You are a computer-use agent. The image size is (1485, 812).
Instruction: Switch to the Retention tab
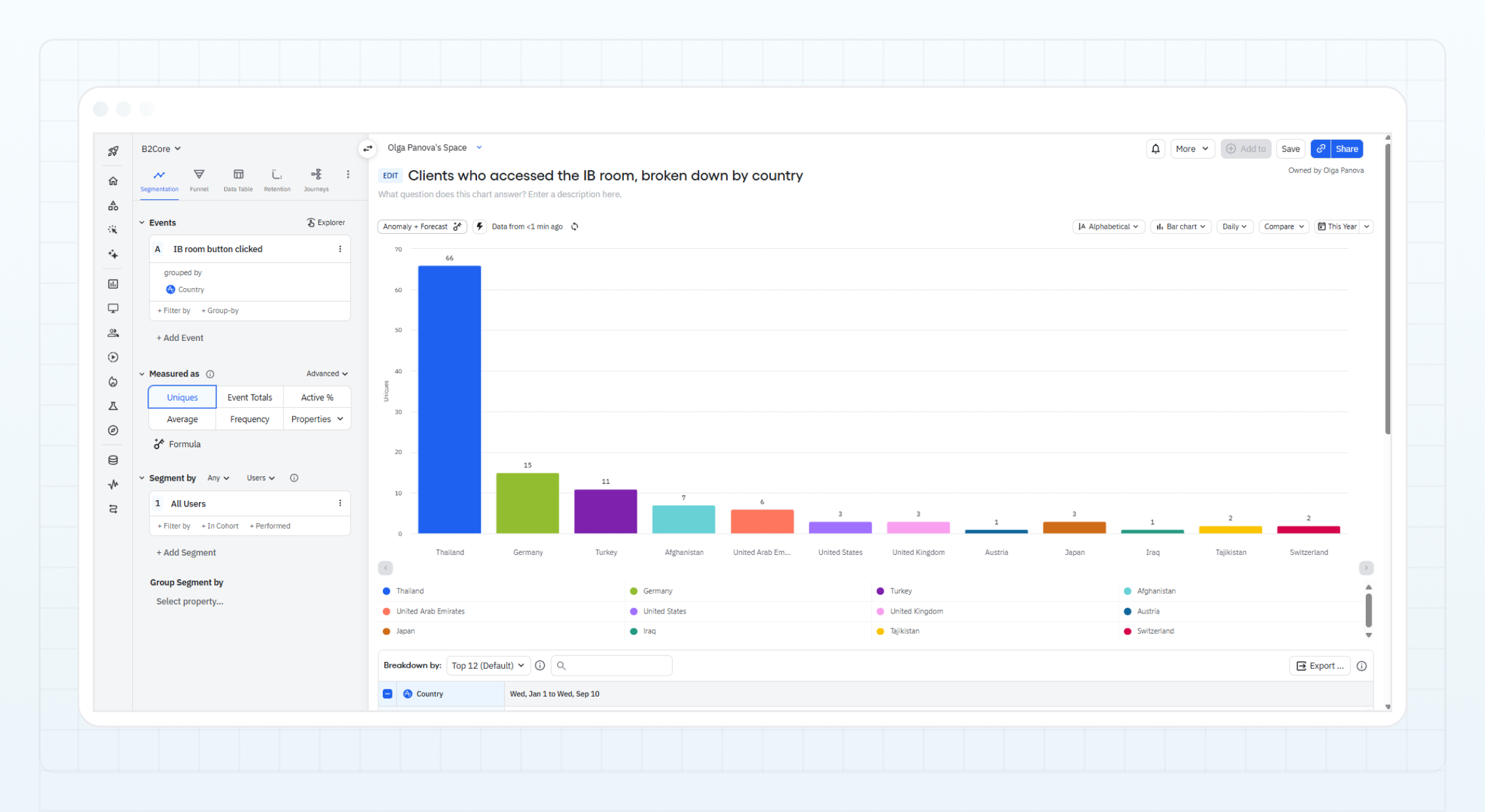[x=277, y=180]
